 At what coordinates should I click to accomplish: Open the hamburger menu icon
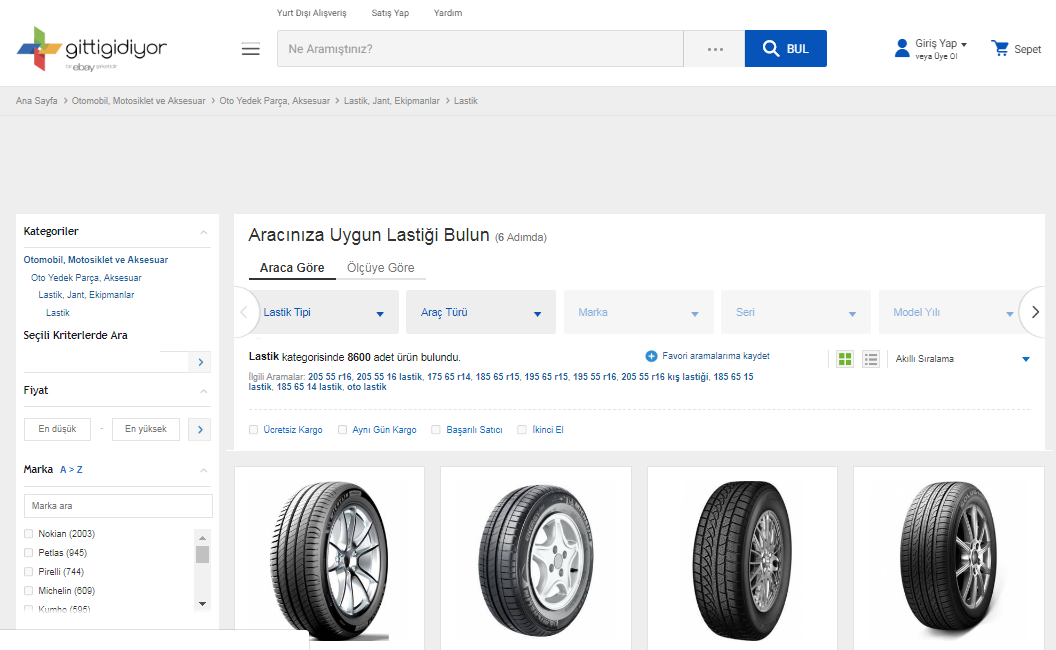(250, 49)
